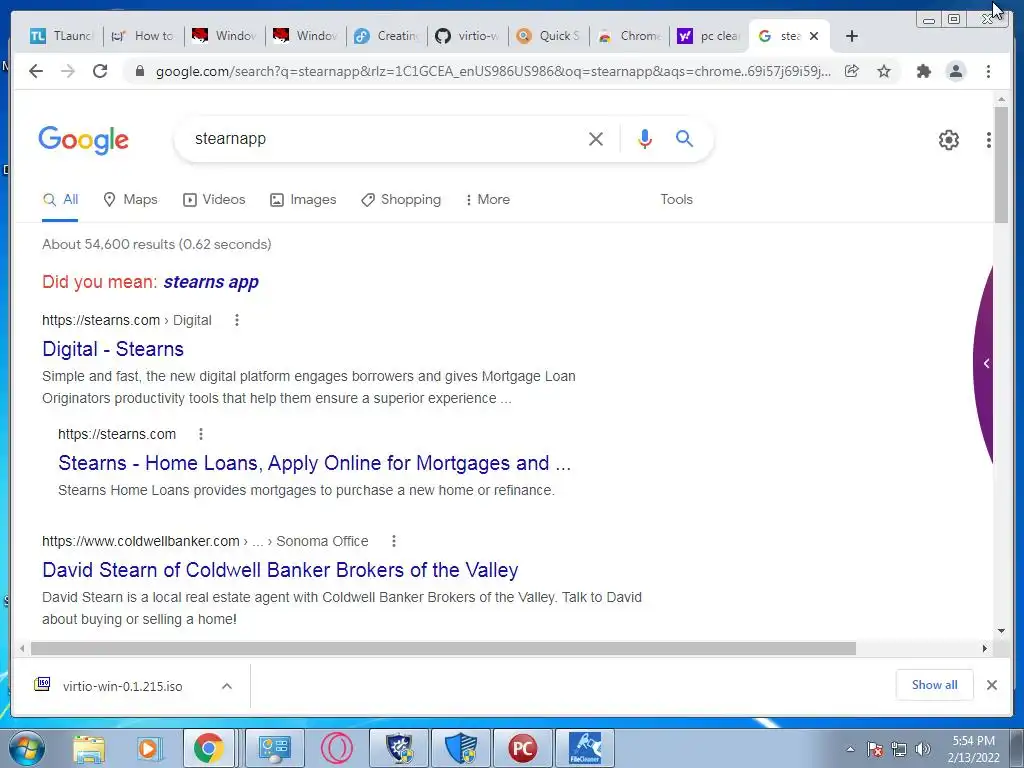
Task: Select the Images search filter
Action: (303, 199)
